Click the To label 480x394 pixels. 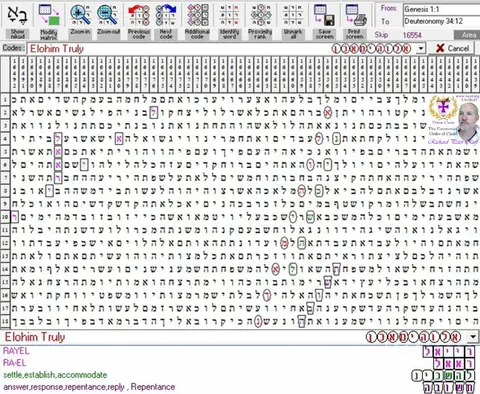[385, 21]
